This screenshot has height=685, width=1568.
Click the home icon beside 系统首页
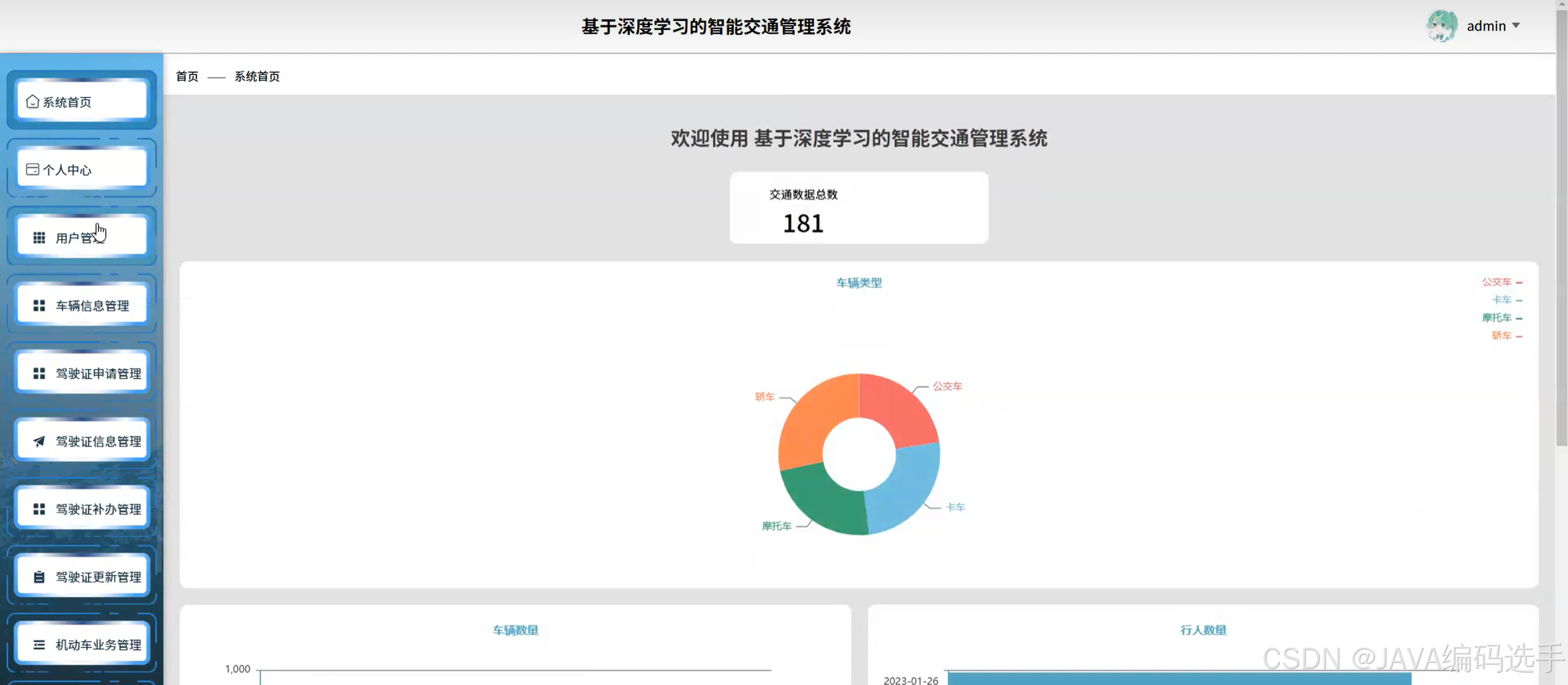[33, 102]
